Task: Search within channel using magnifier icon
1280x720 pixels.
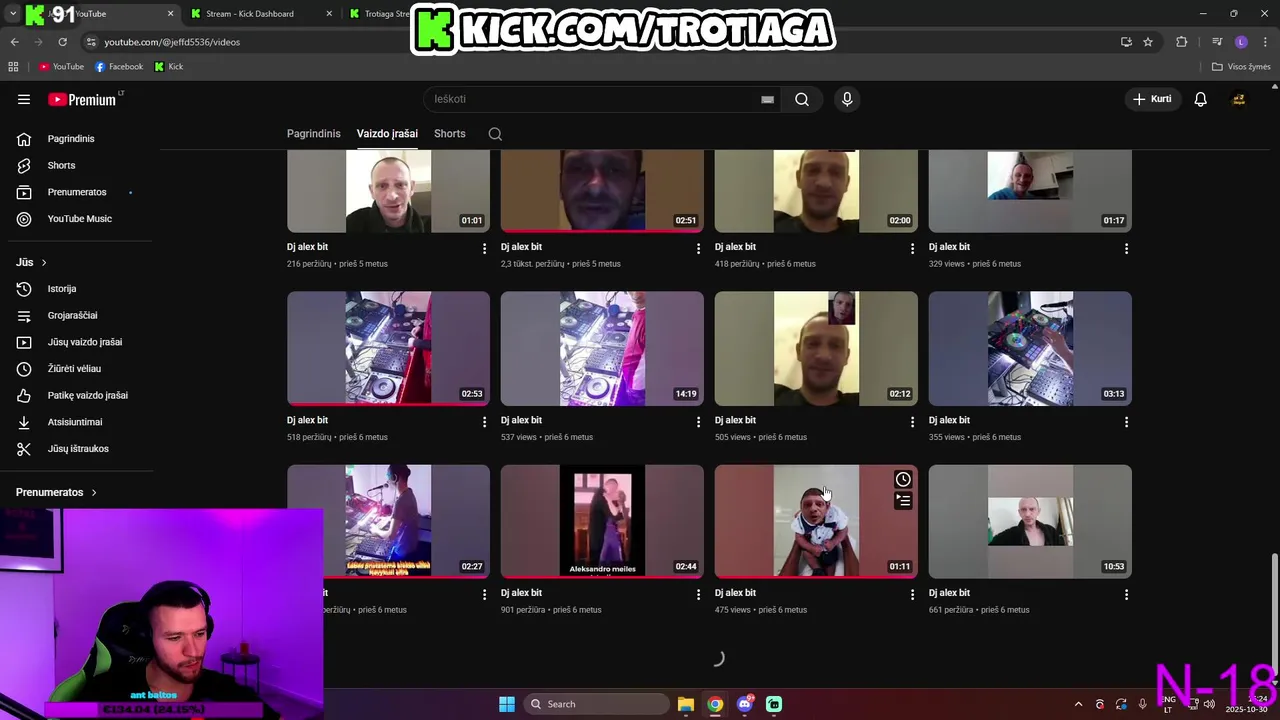Action: click(x=495, y=134)
